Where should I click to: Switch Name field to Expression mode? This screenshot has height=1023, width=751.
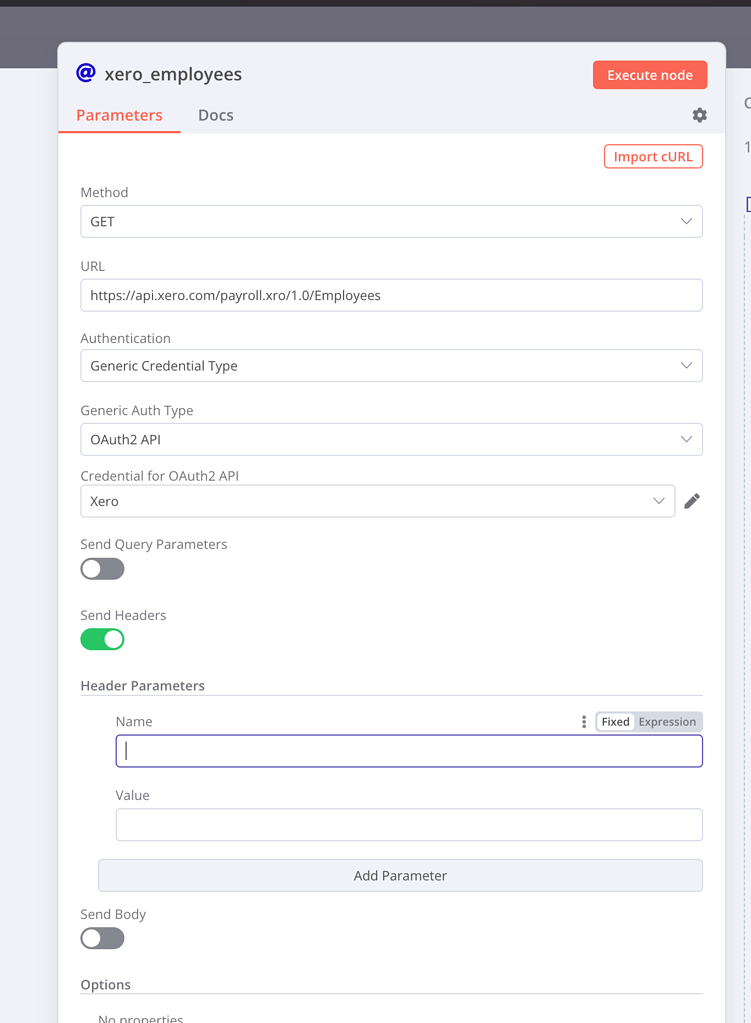(x=667, y=722)
